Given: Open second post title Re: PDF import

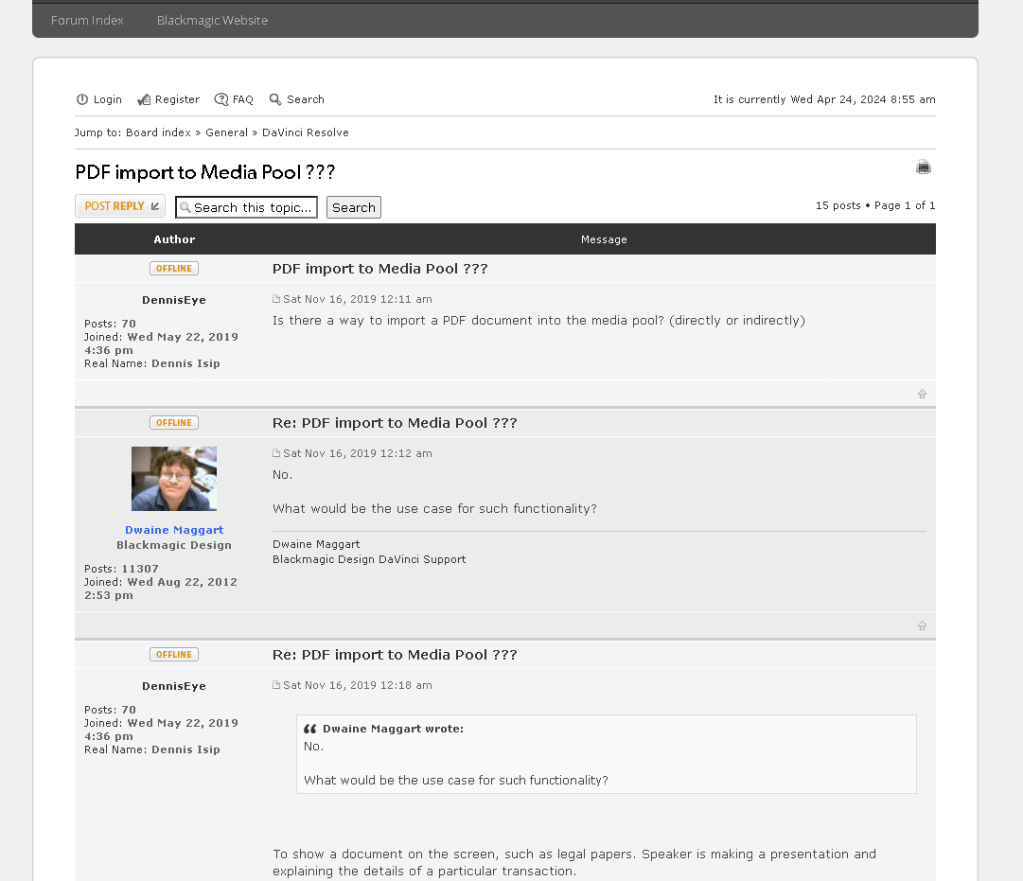Looking at the screenshot, I should (395, 423).
